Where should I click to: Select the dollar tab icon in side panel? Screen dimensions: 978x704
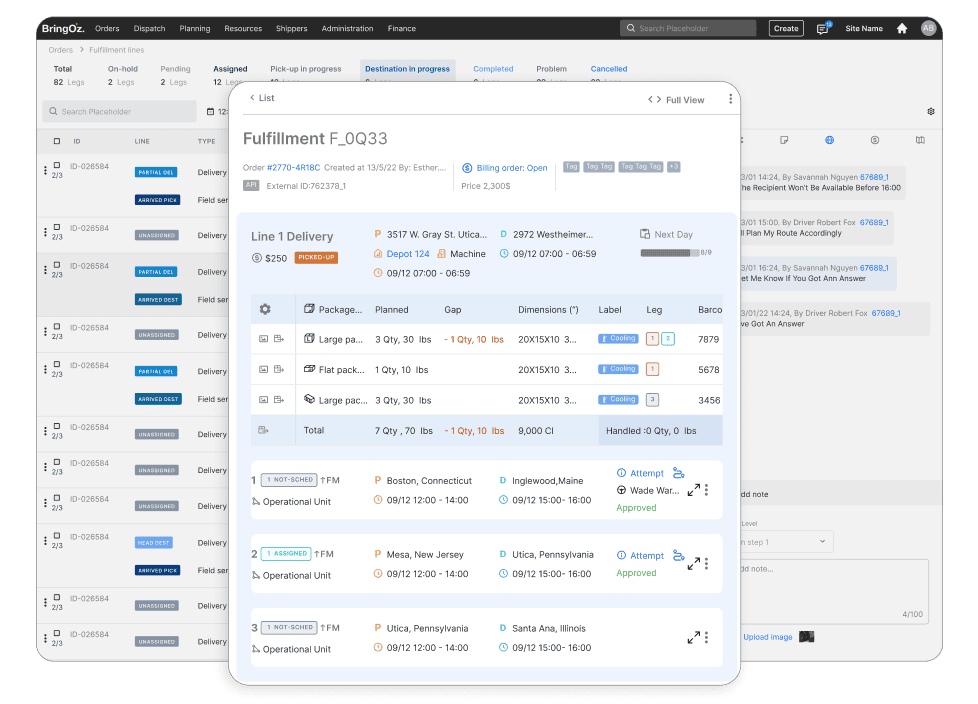click(x=875, y=140)
